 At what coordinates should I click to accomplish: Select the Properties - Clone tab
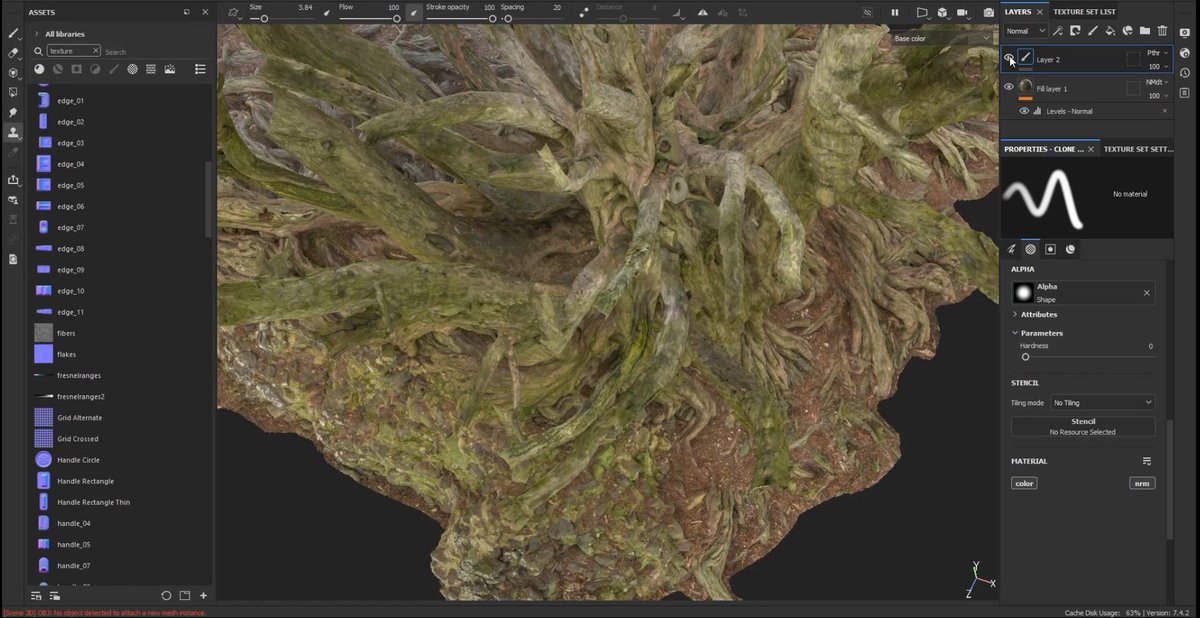point(1043,149)
